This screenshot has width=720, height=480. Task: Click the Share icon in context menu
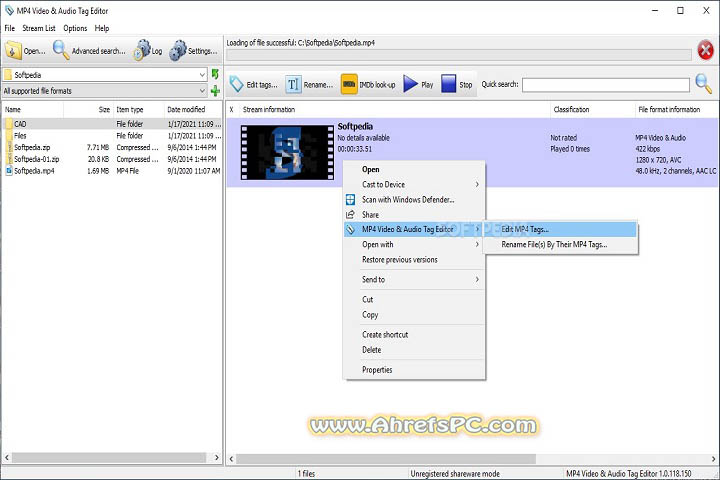[350, 215]
